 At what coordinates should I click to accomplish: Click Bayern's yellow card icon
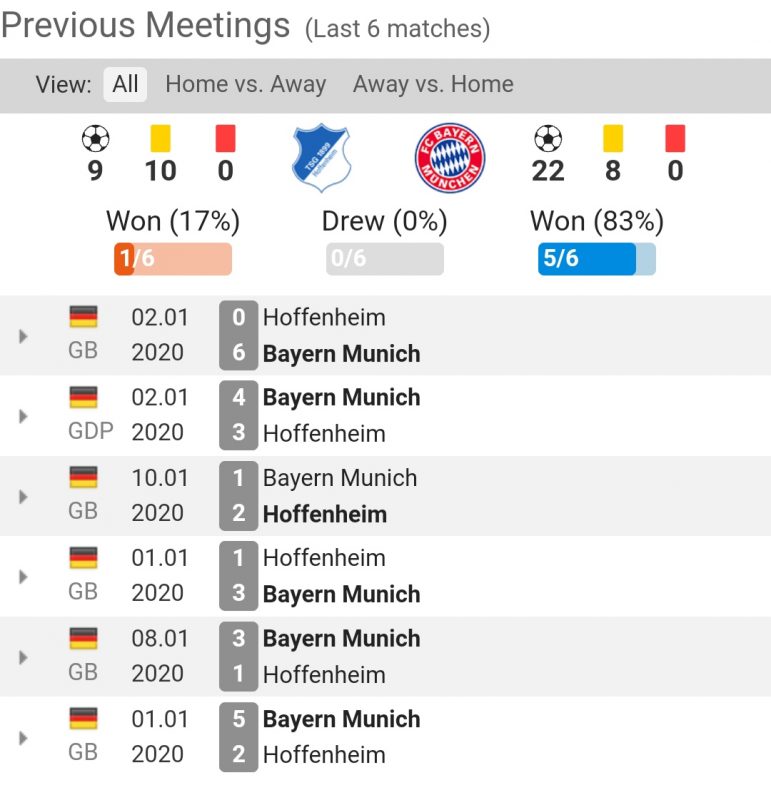click(612, 138)
